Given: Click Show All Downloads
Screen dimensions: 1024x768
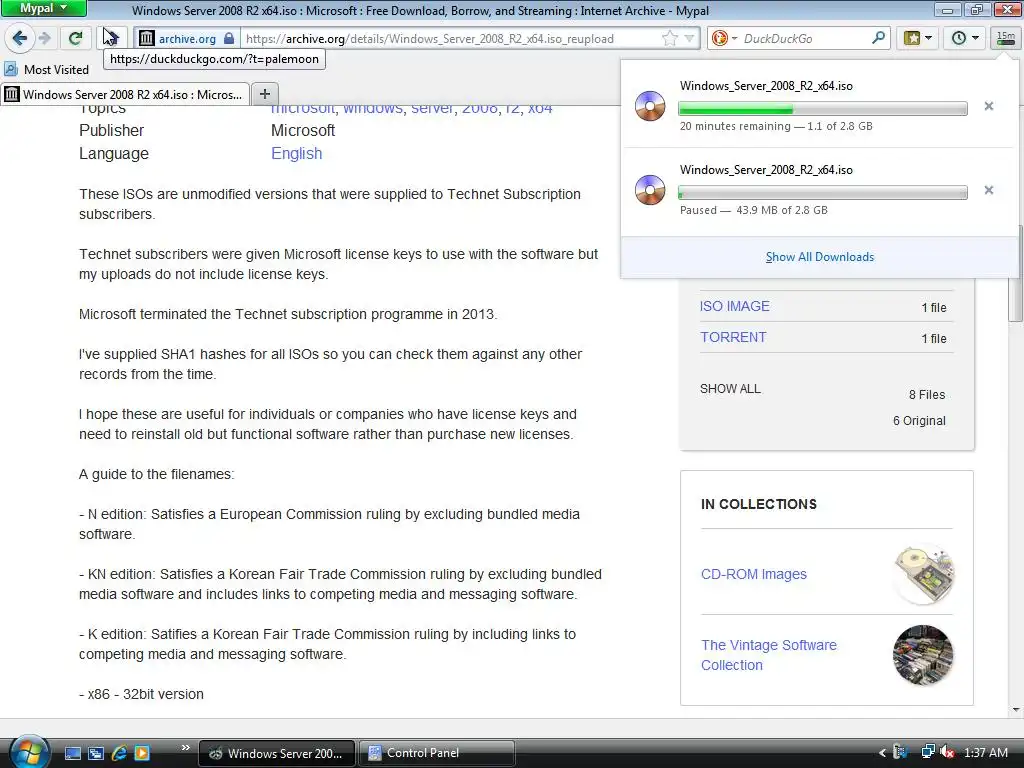Looking at the screenshot, I should (820, 257).
